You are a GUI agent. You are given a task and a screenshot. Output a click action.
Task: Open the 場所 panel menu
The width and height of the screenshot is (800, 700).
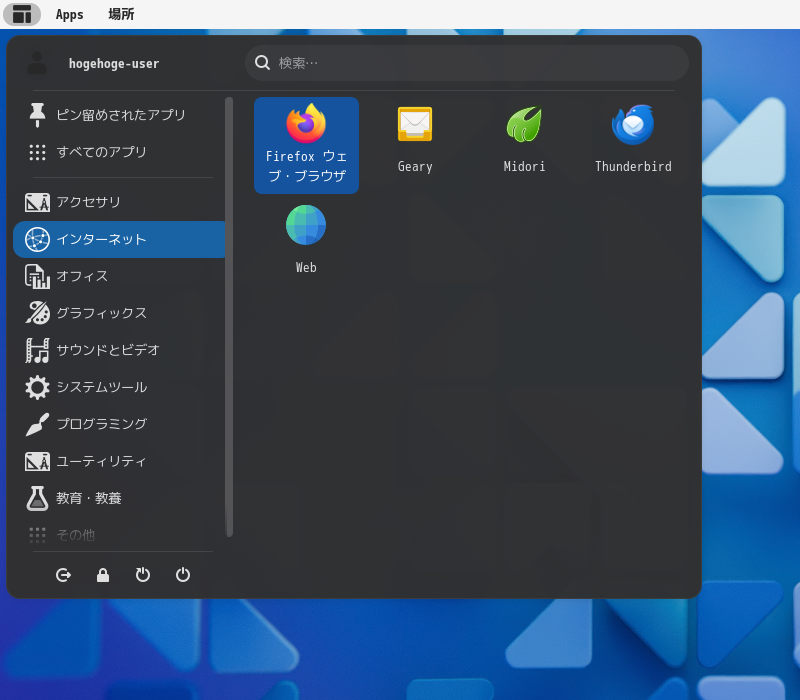pos(121,14)
